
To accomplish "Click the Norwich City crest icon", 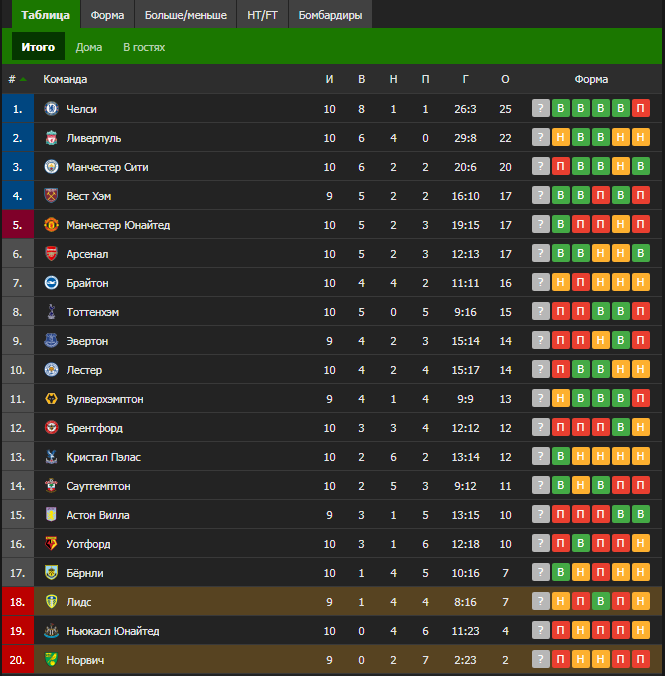I will tap(51, 660).
